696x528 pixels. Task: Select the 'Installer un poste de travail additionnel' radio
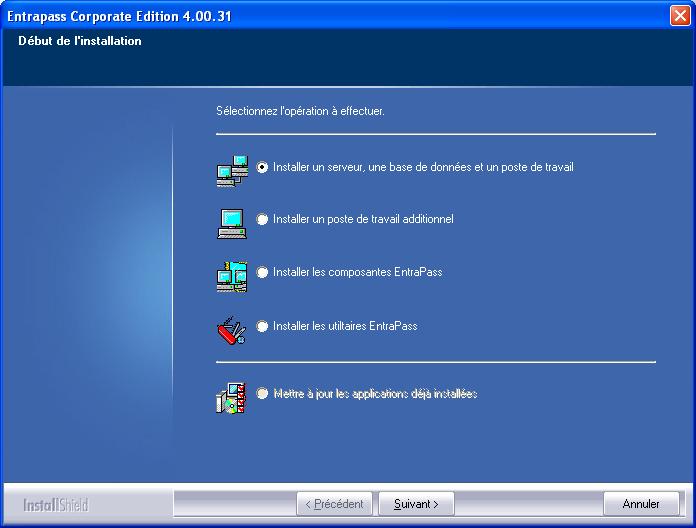click(262, 219)
